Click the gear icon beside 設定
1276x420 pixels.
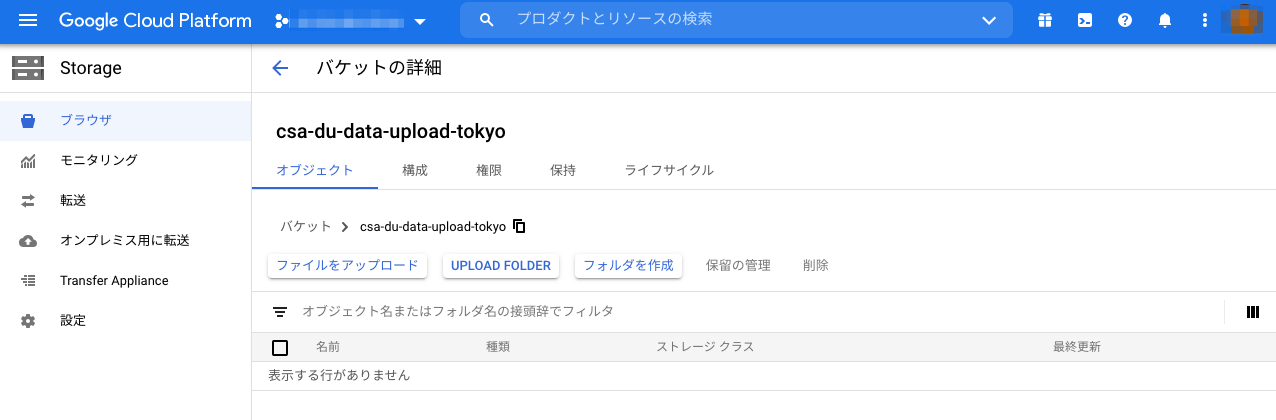(28, 320)
